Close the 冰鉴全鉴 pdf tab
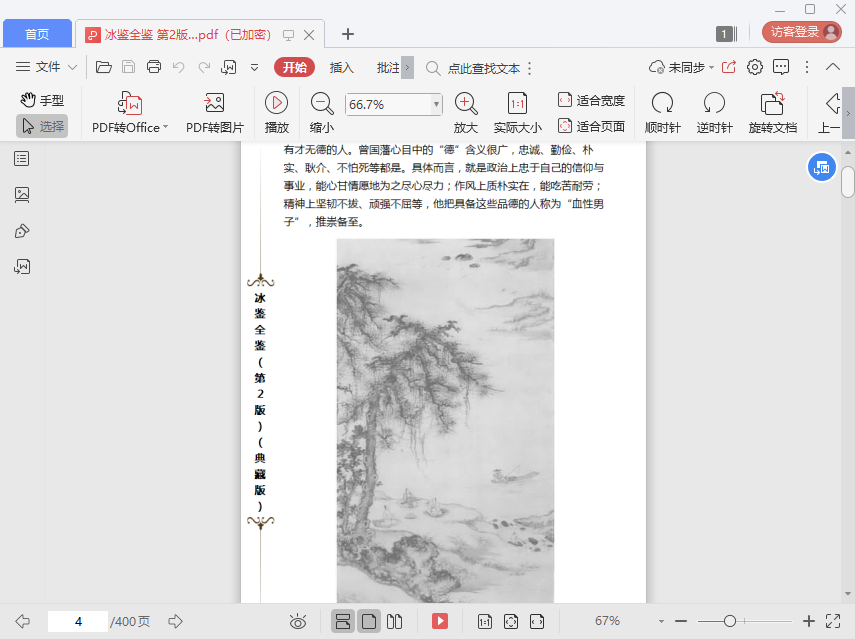855x639 pixels. [309, 35]
